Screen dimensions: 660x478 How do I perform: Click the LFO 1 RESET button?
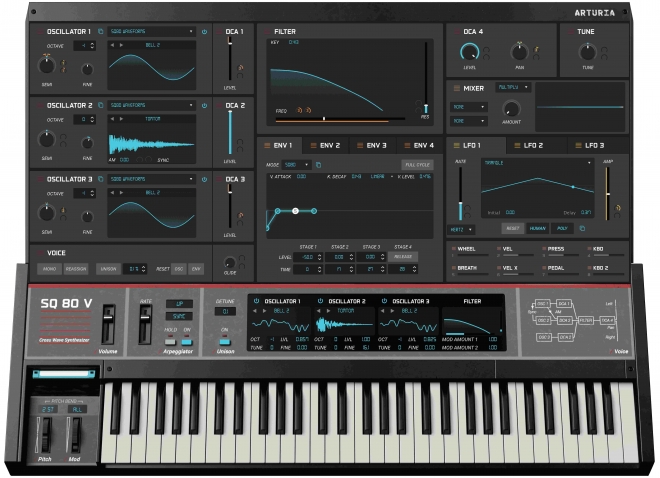tap(511, 228)
